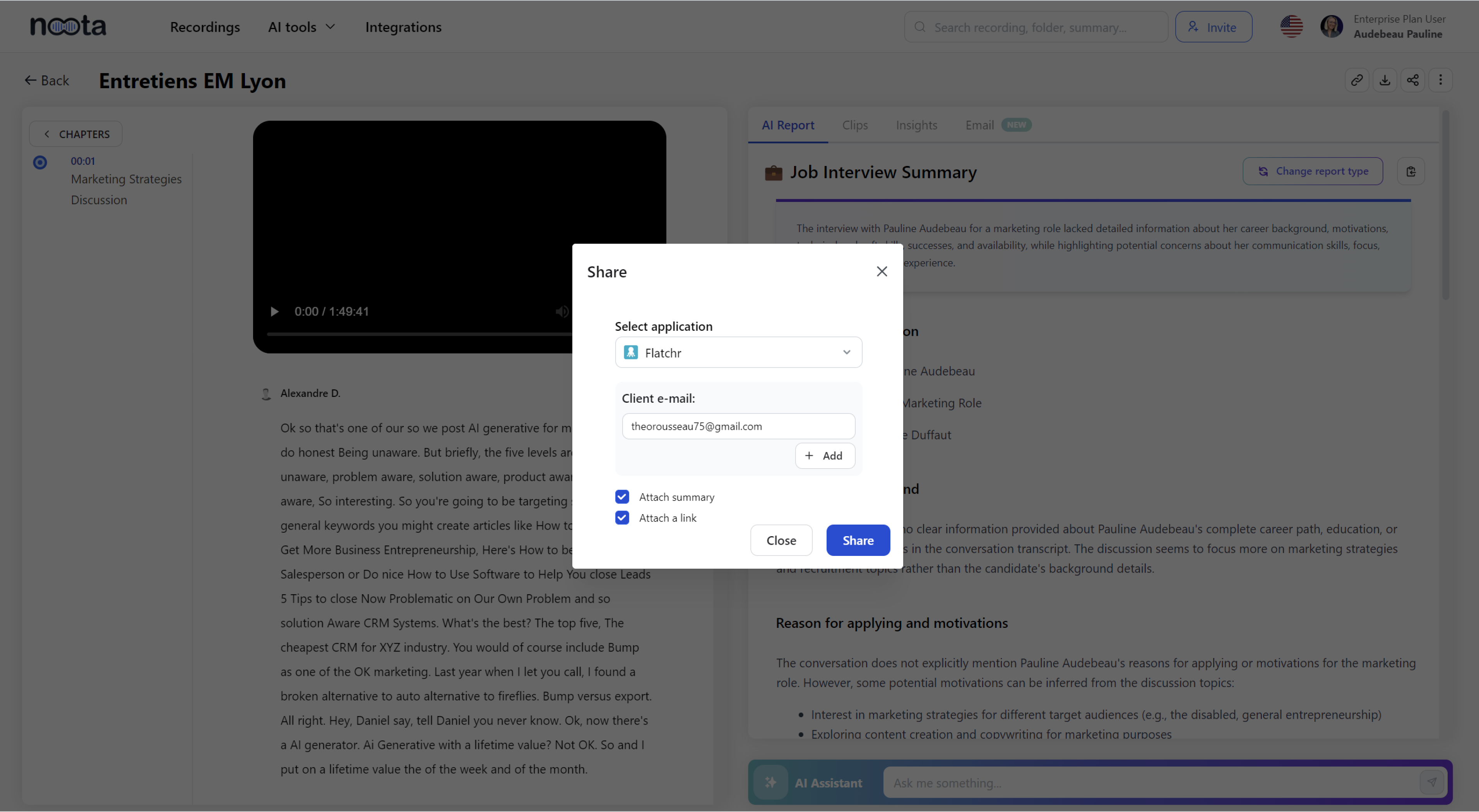This screenshot has width=1479, height=812.
Task: Expand the AI tools menu
Action: (x=301, y=27)
